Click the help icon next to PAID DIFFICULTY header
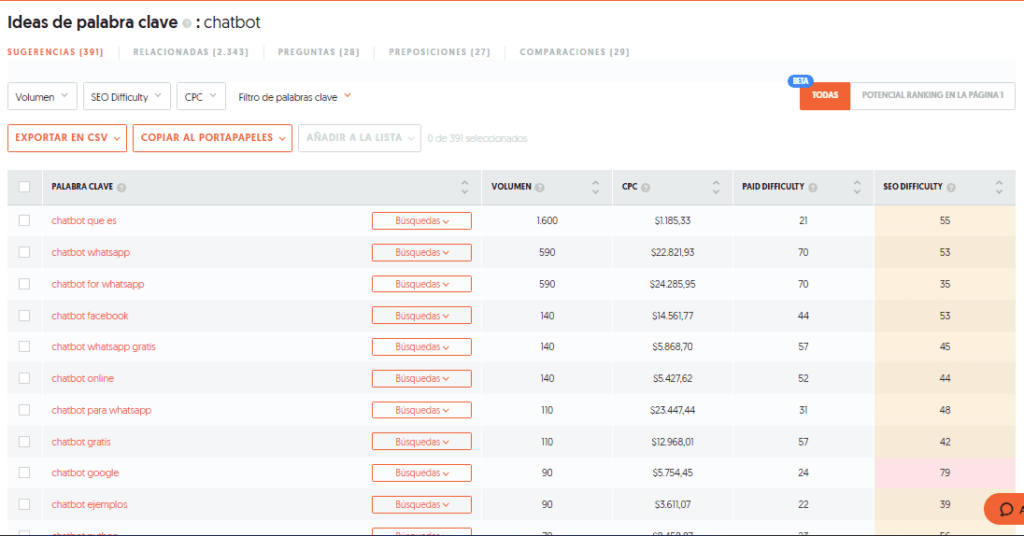This screenshot has height=536, width=1024. (x=813, y=187)
